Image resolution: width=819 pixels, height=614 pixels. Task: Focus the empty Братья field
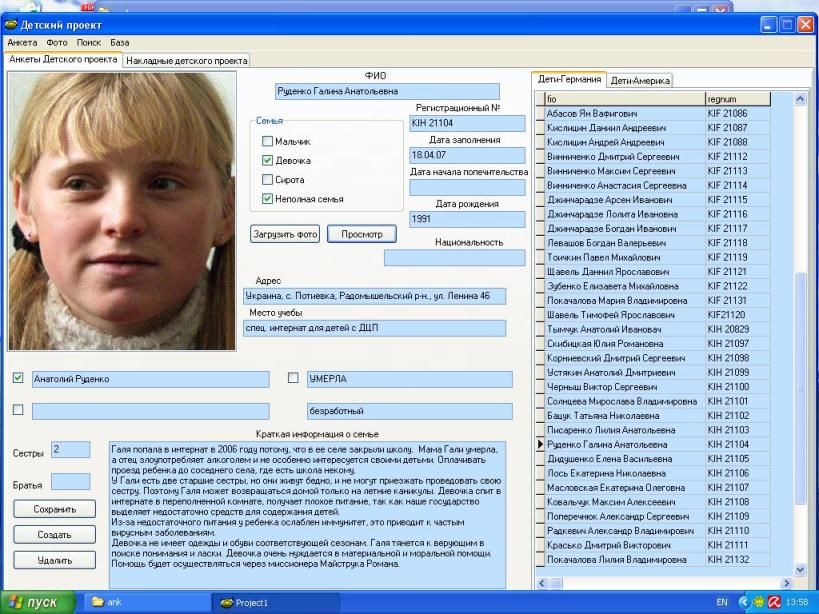pyautogui.click(x=71, y=481)
